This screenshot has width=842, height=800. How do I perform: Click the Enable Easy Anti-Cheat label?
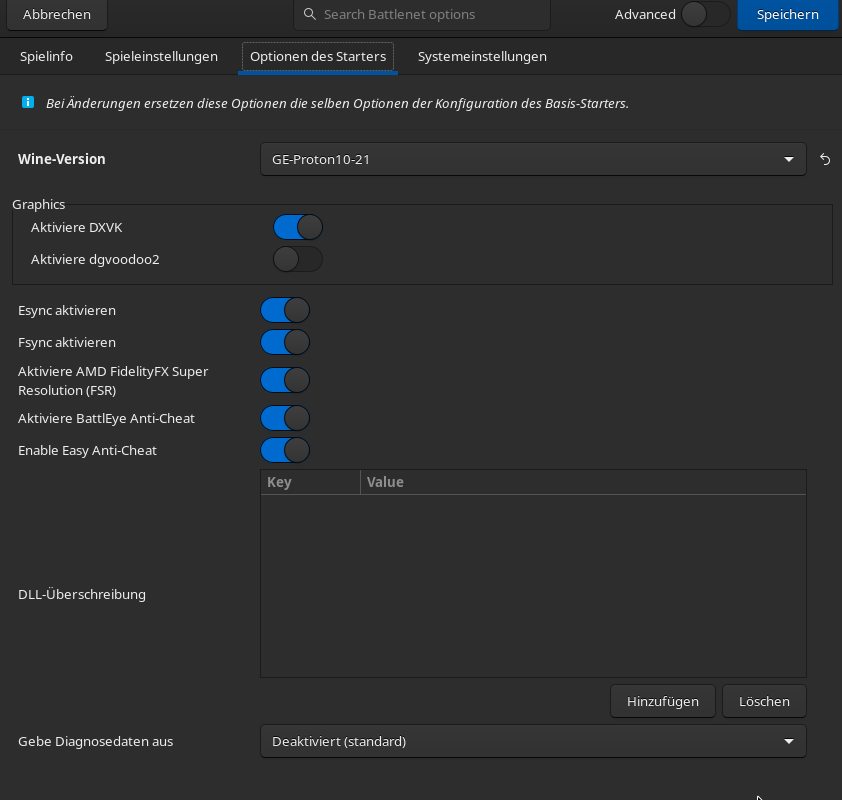[x=87, y=450]
